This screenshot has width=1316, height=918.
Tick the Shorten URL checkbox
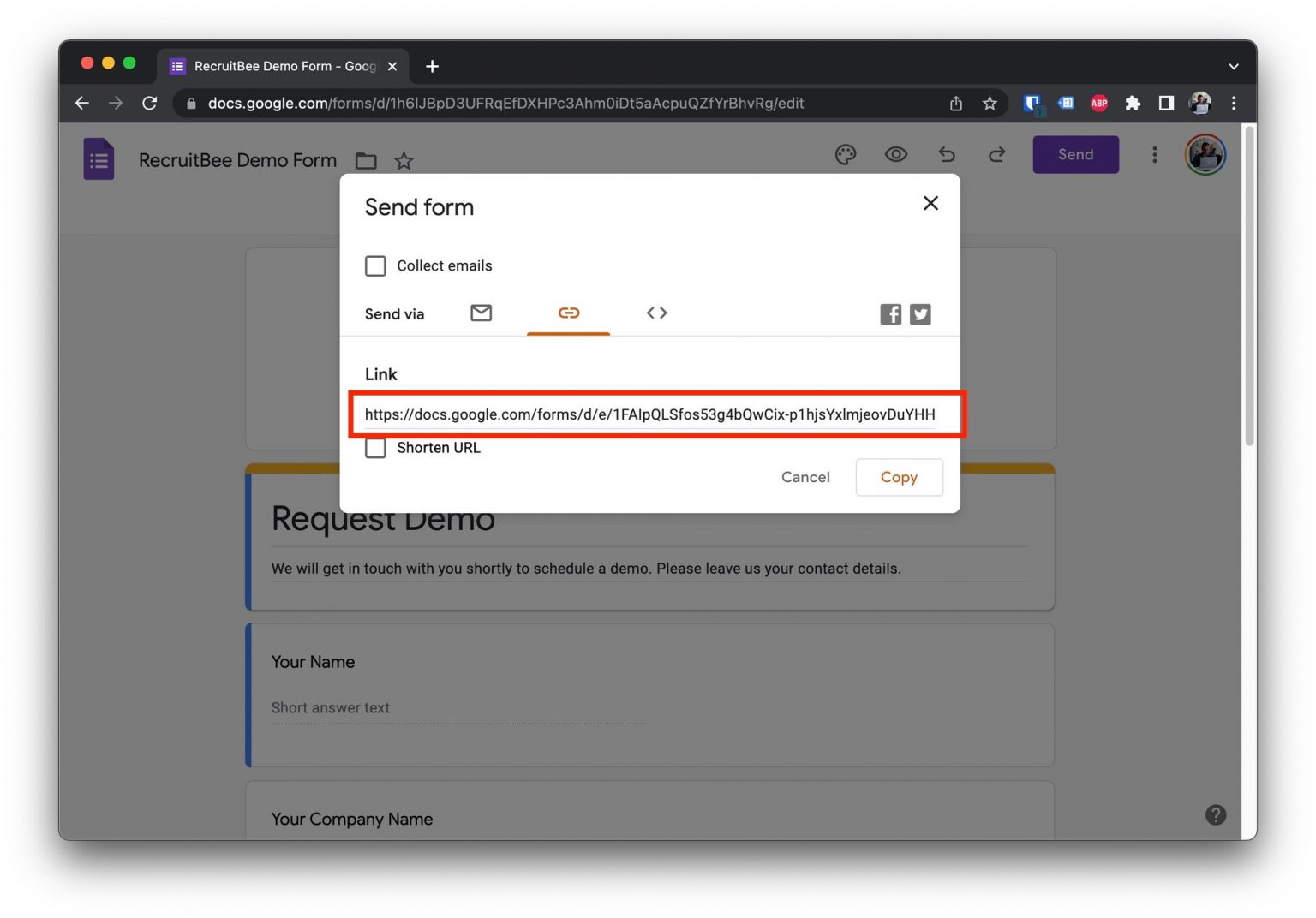[x=375, y=448]
